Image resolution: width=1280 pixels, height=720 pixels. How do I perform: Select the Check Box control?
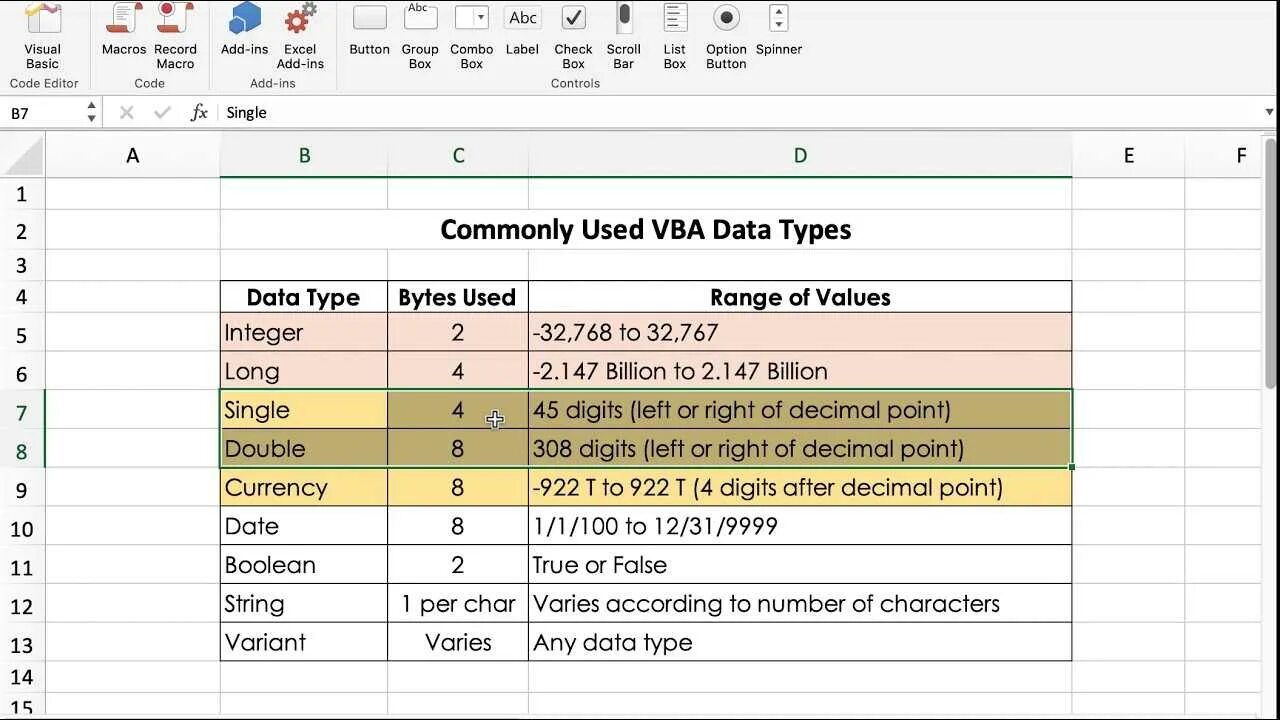pos(573,36)
